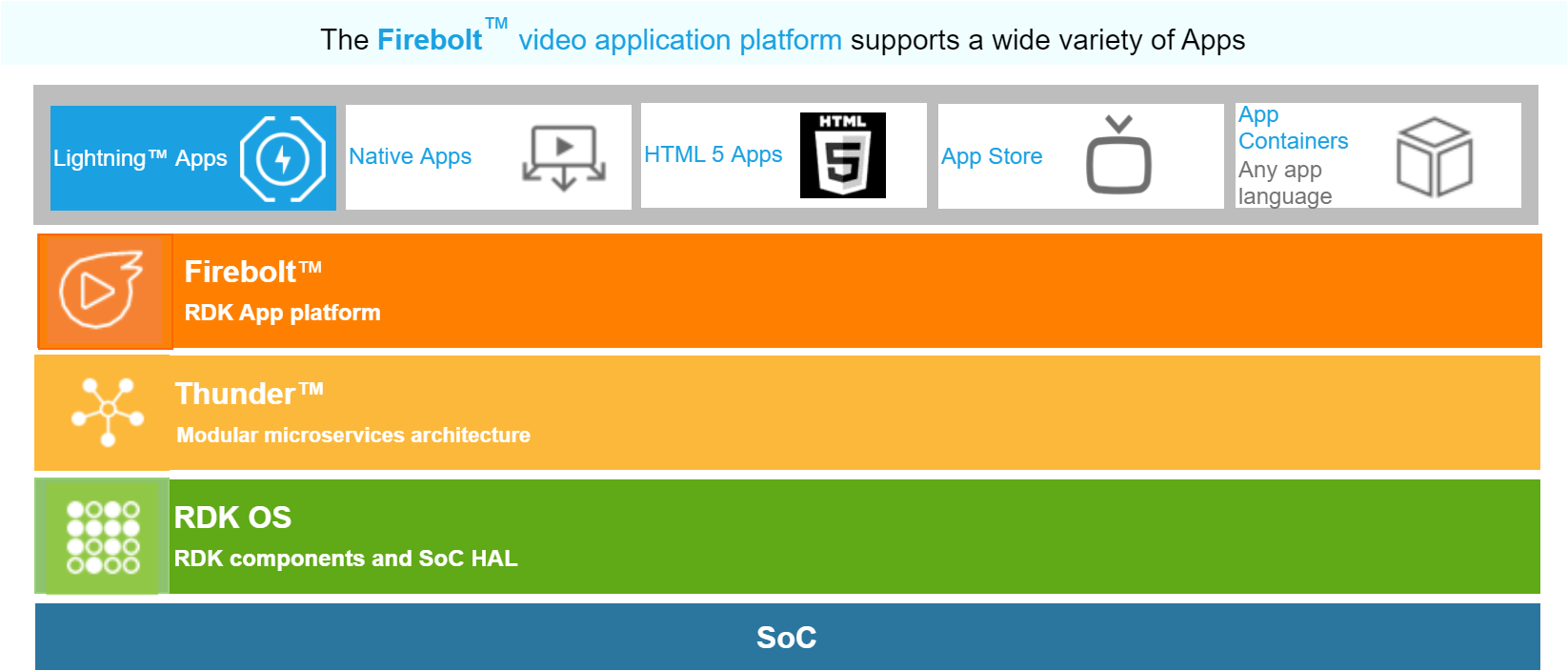Click the App Store TV icon
Viewport: 1568px width, 671px height.
[1118, 155]
